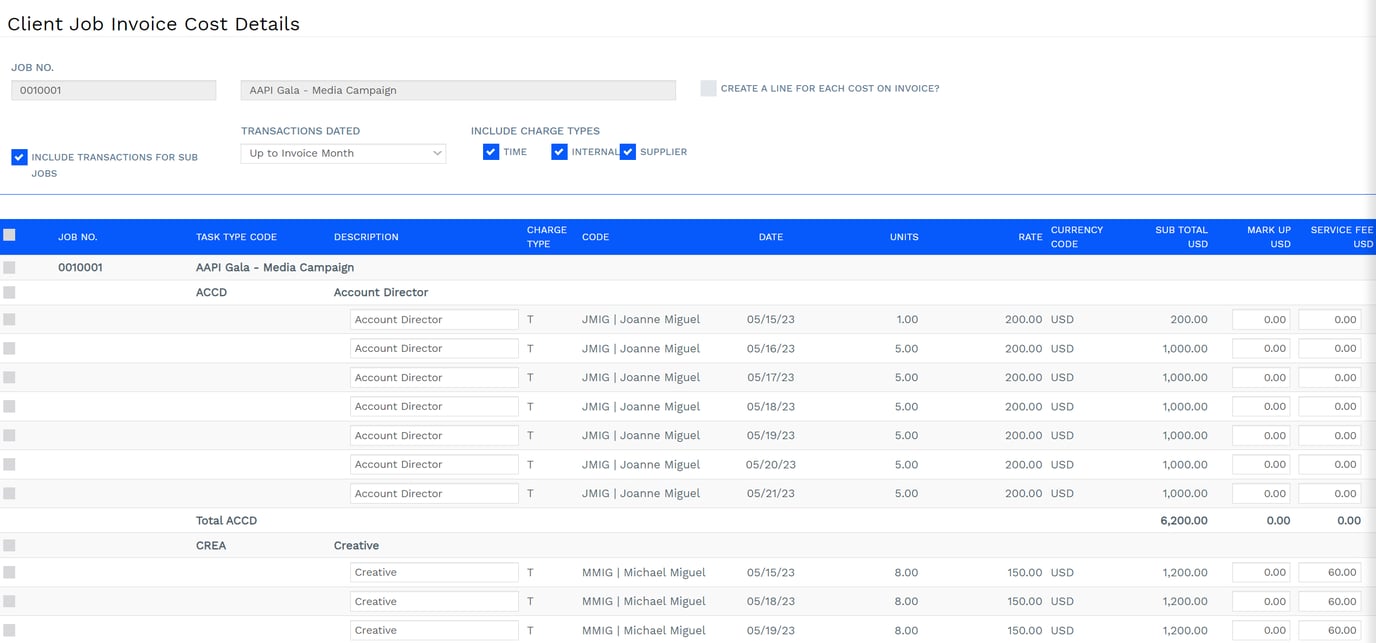Select the ACCD Account Director group checkbox
This screenshot has width=1376, height=643.
[9, 292]
